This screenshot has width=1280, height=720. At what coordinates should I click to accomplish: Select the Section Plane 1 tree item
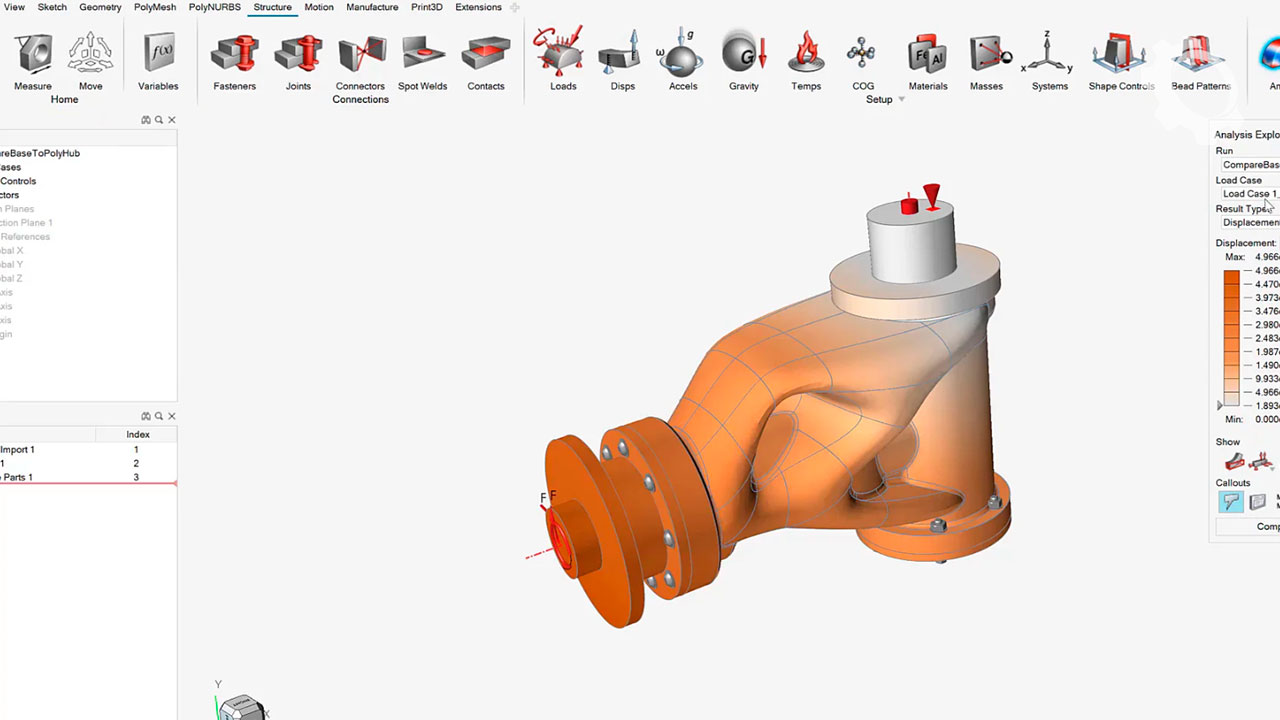(x=26, y=223)
